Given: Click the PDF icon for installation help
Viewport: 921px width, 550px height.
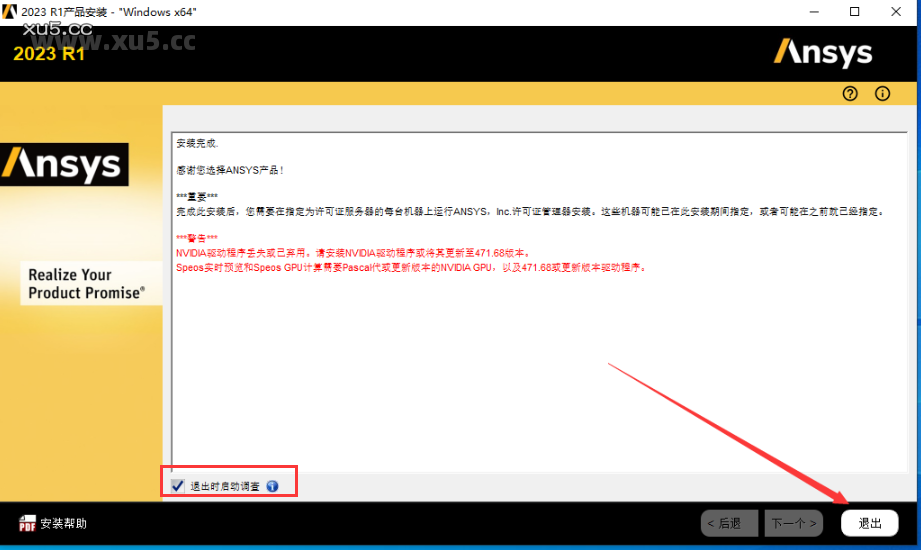Looking at the screenshot, I should (x=27, y=523).
